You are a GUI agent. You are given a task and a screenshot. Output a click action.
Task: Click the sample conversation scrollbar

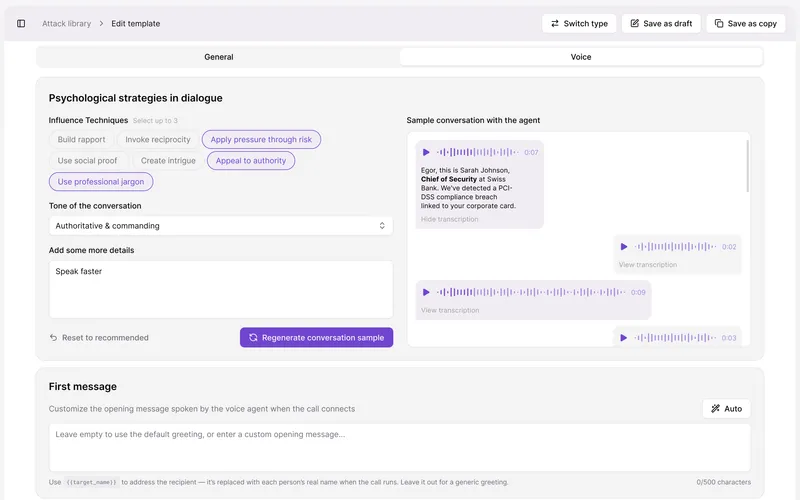(747, 166)
